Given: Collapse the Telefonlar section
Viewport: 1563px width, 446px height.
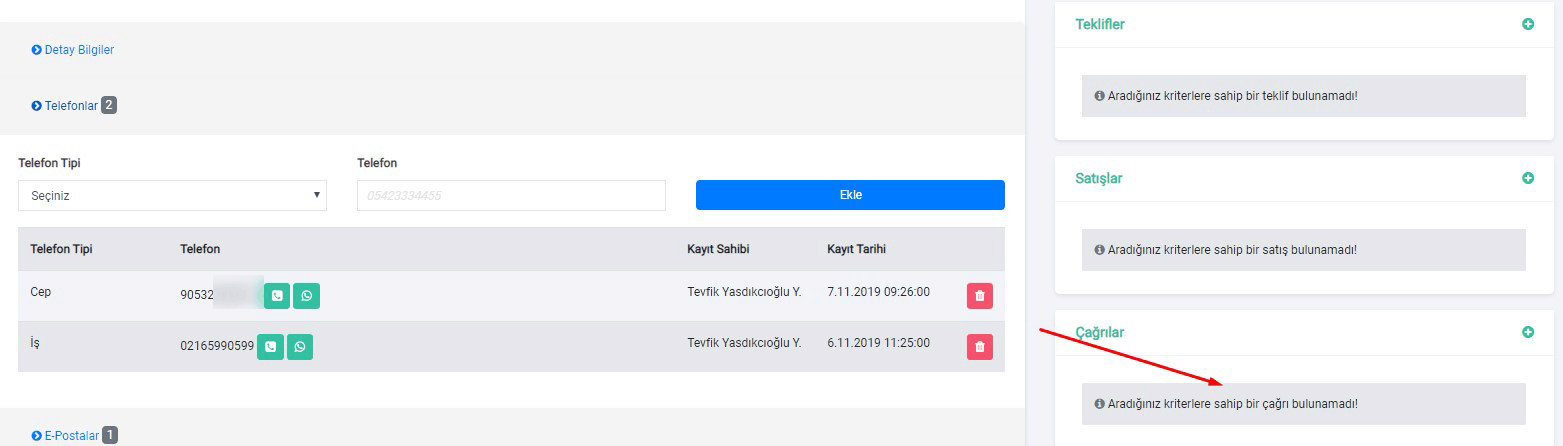Looking at the screenshot, I should 71,105.
